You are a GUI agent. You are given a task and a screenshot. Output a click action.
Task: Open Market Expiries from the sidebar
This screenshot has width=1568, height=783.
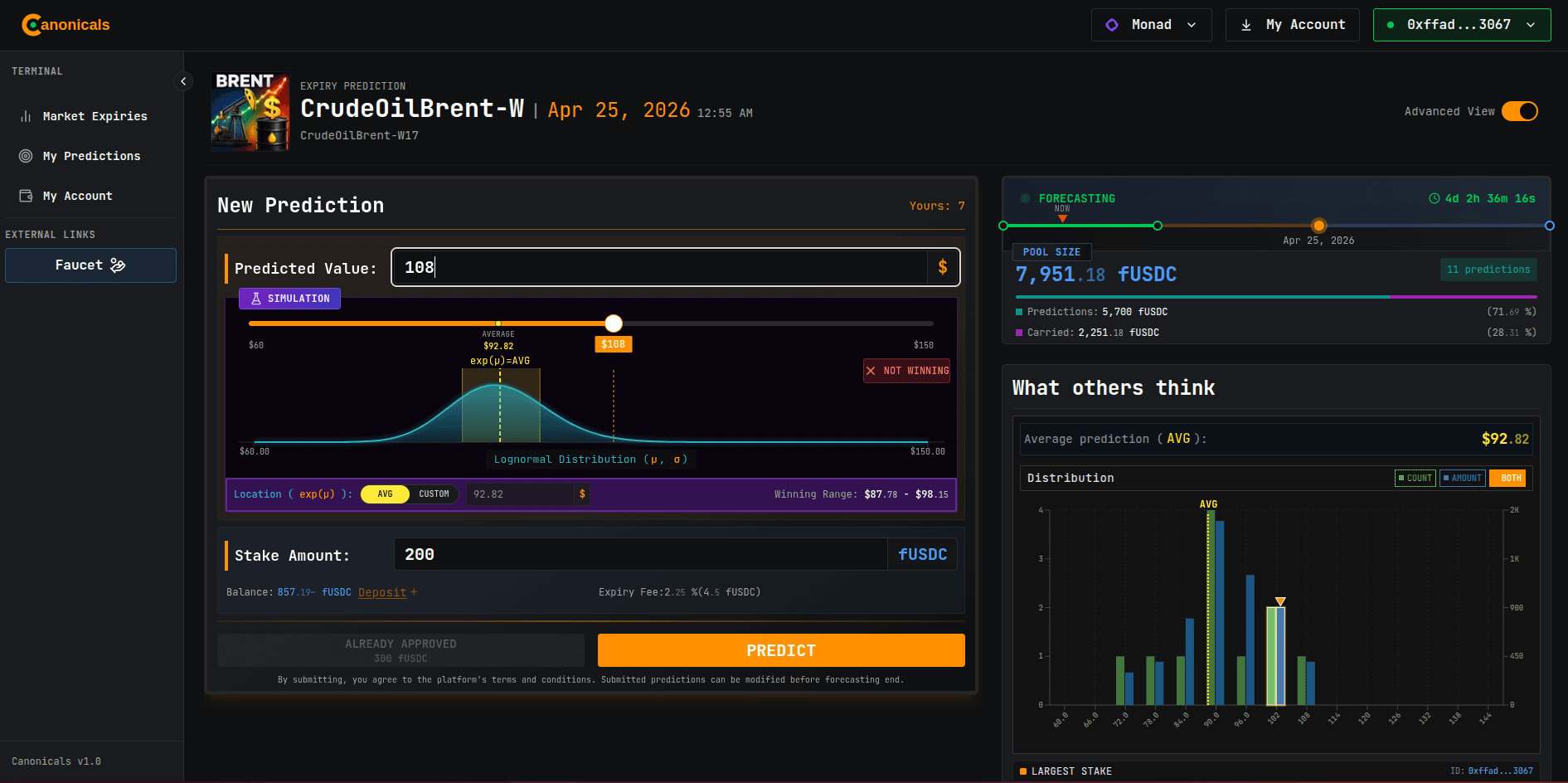click(95, 116)
